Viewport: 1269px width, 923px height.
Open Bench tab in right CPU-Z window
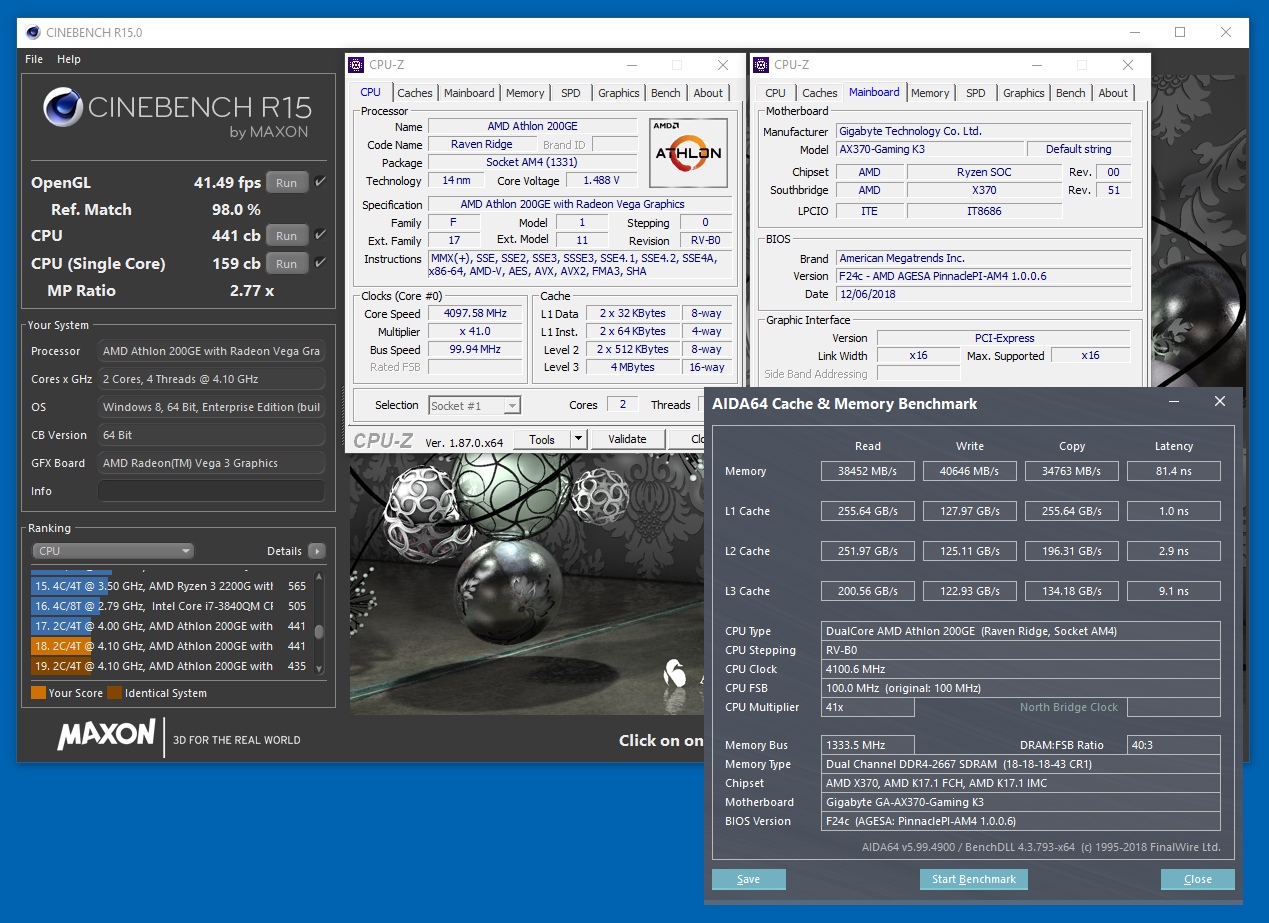[1071, 93]
